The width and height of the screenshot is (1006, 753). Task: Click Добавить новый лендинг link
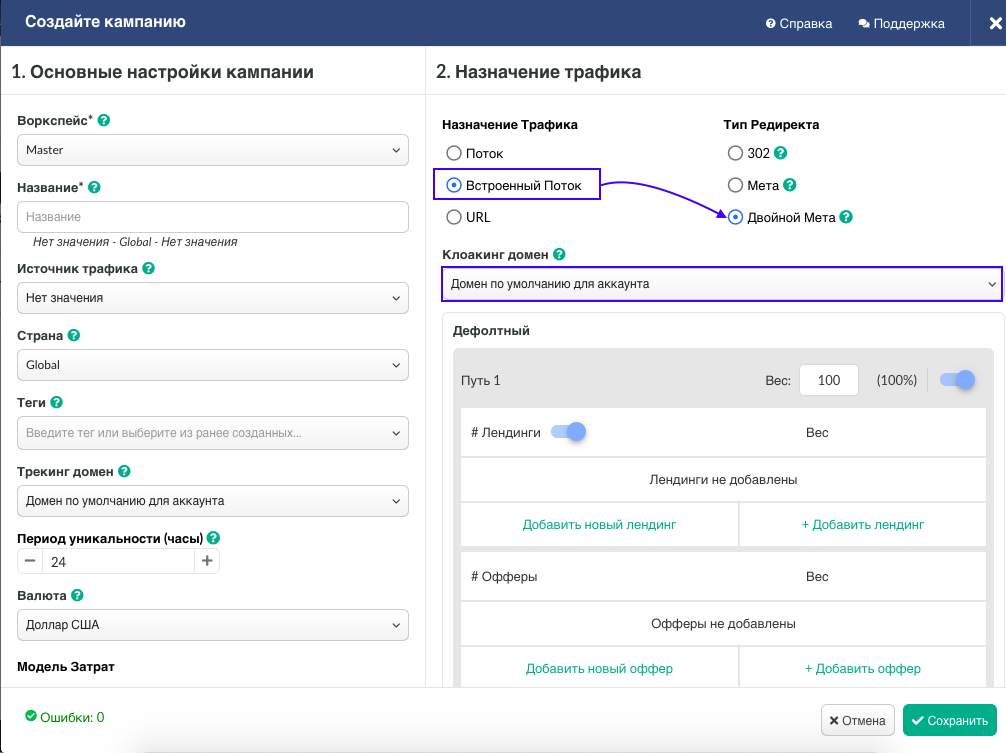(599, 524)
